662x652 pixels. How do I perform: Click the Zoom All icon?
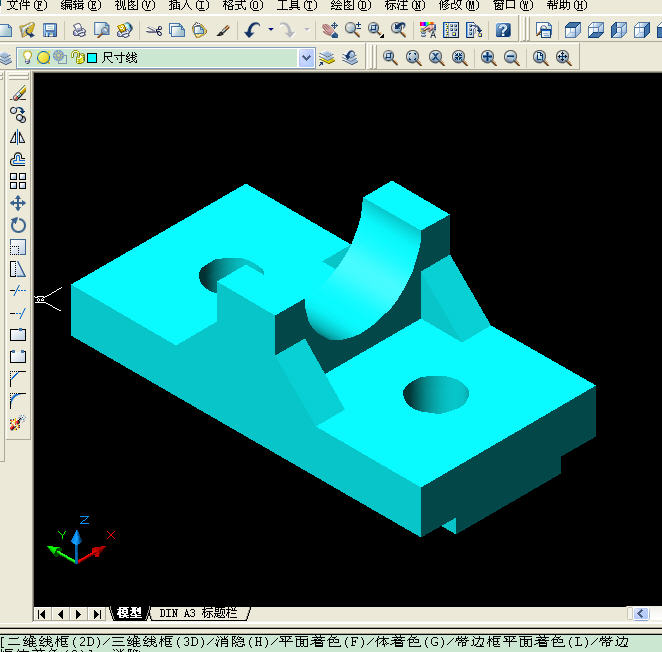540,58
